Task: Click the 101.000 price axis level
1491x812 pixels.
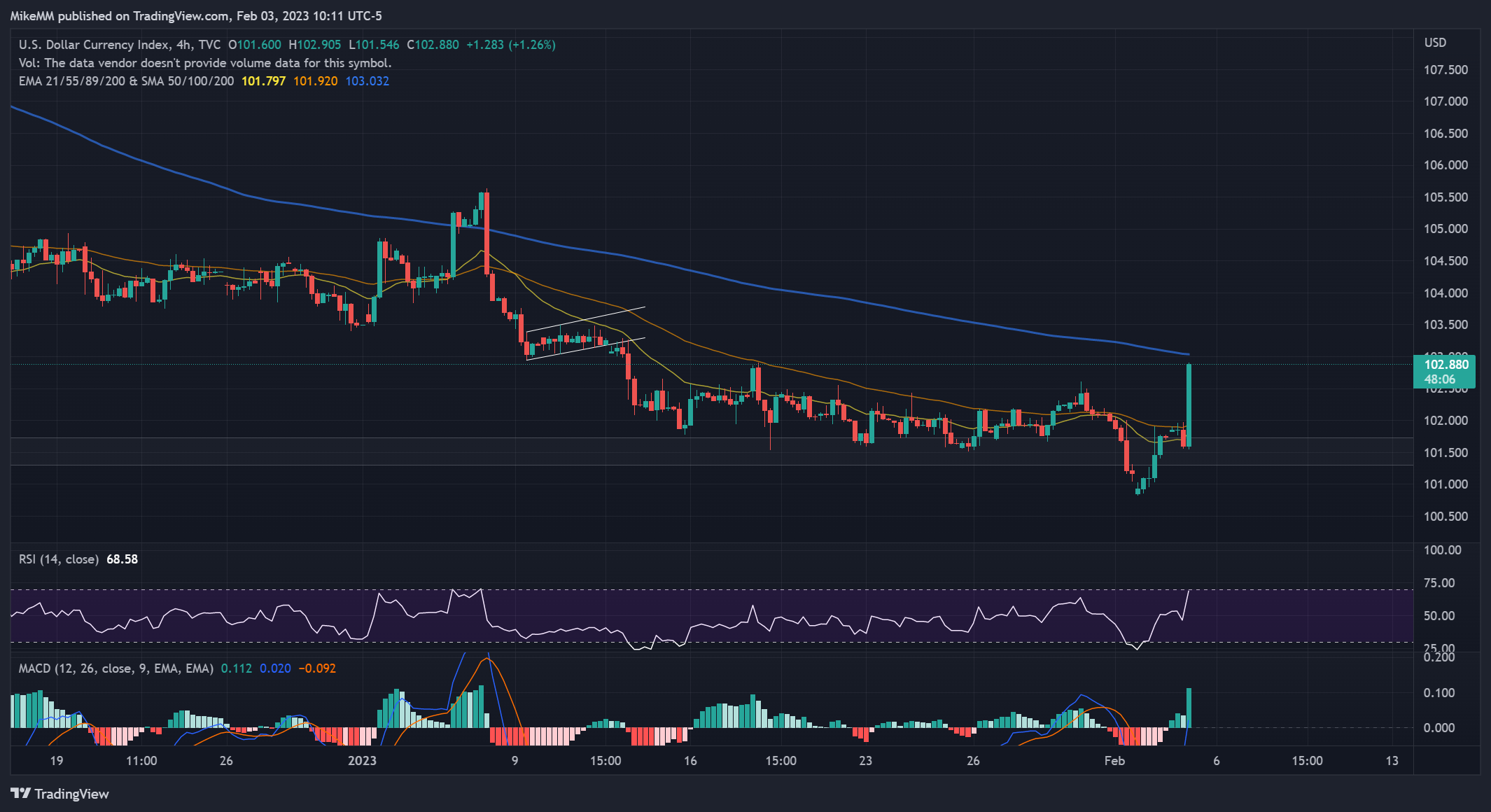Action: click(1445, 484)
